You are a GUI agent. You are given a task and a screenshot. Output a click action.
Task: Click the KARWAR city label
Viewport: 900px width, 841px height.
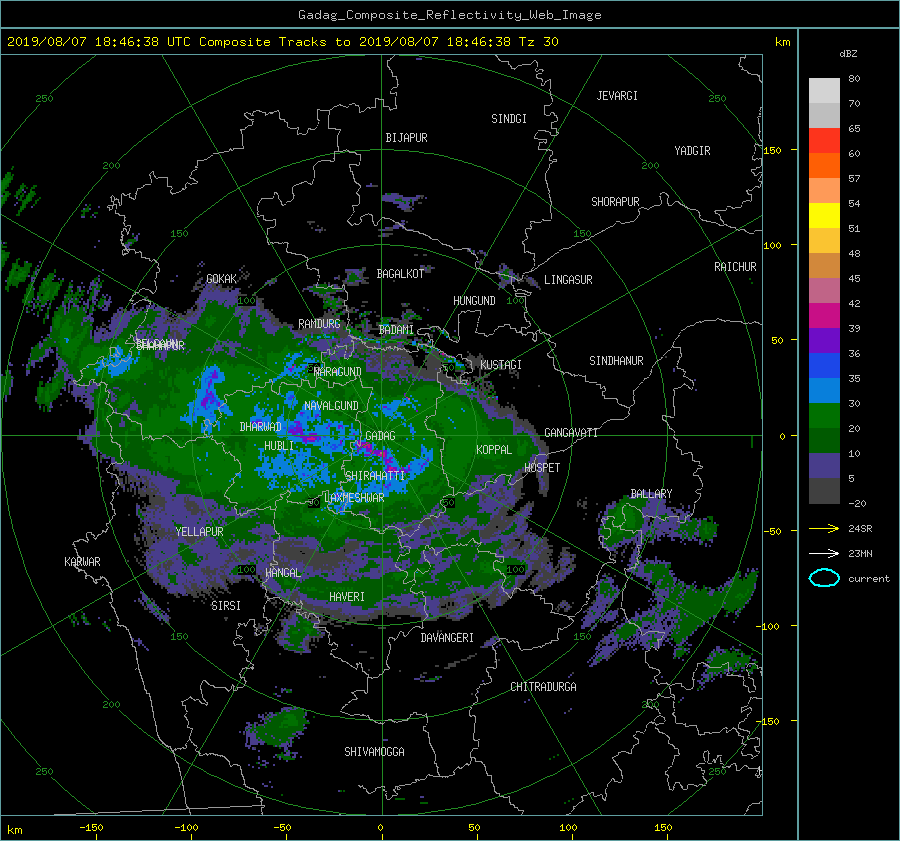click(82, 562)
